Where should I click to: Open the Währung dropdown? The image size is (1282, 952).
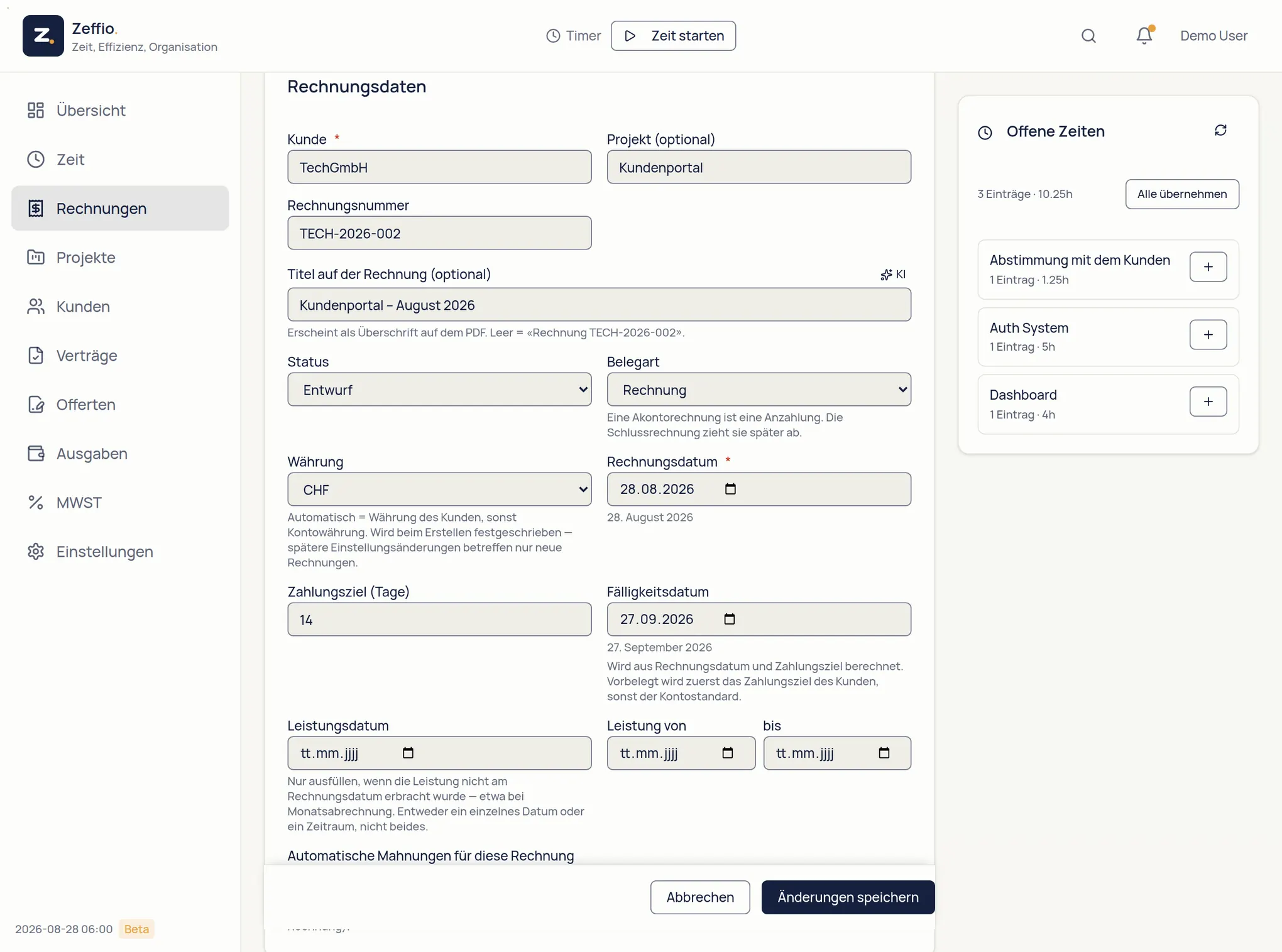click(x=439, y=490)
